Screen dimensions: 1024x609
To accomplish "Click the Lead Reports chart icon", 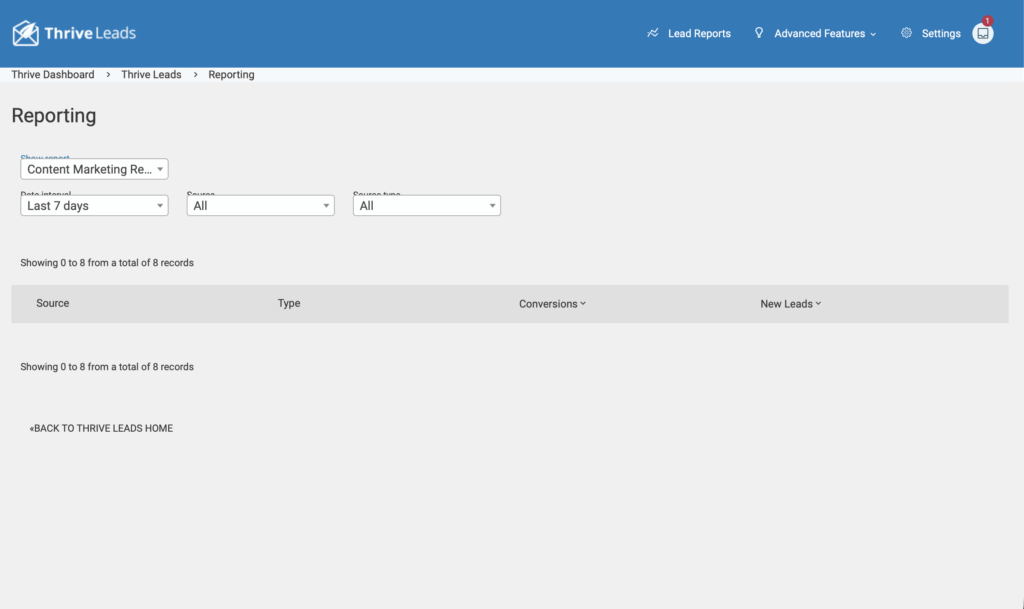I will click(x=653, y=33).
